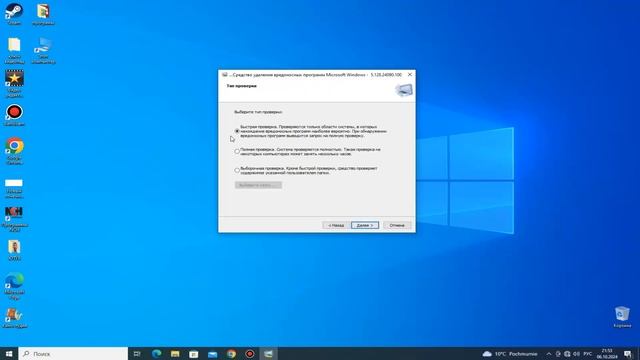640x360 pixels.
Task: Click the taskbar search box
Action: point(73,353)
